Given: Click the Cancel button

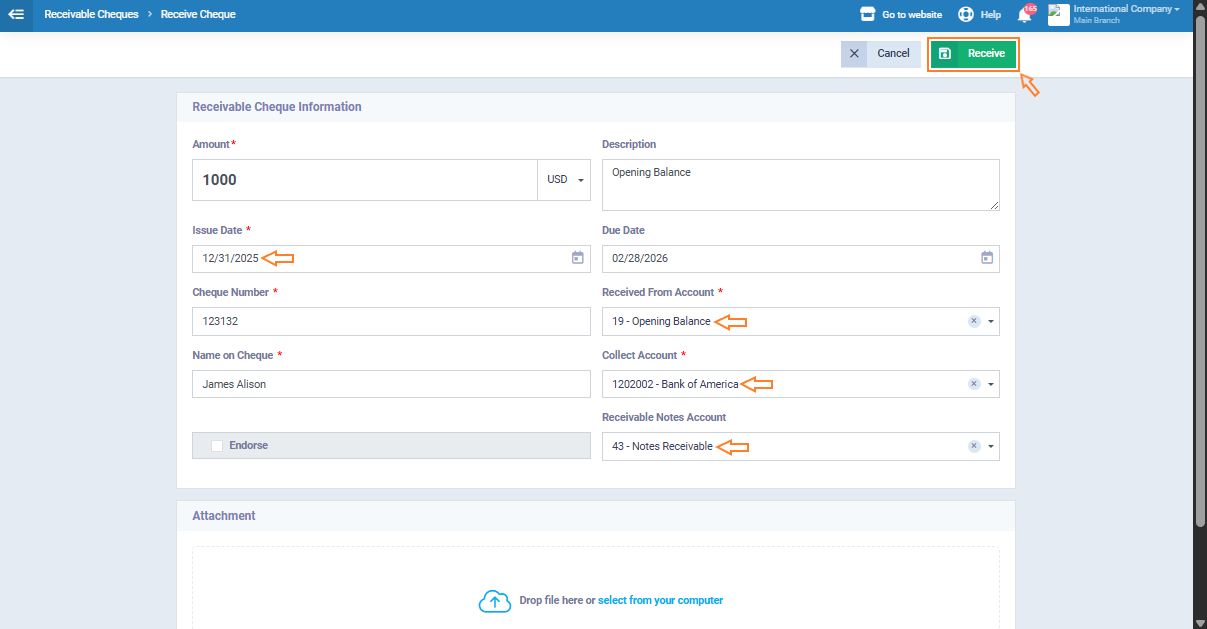Looking at the screenshot, I should pos(881,54).
